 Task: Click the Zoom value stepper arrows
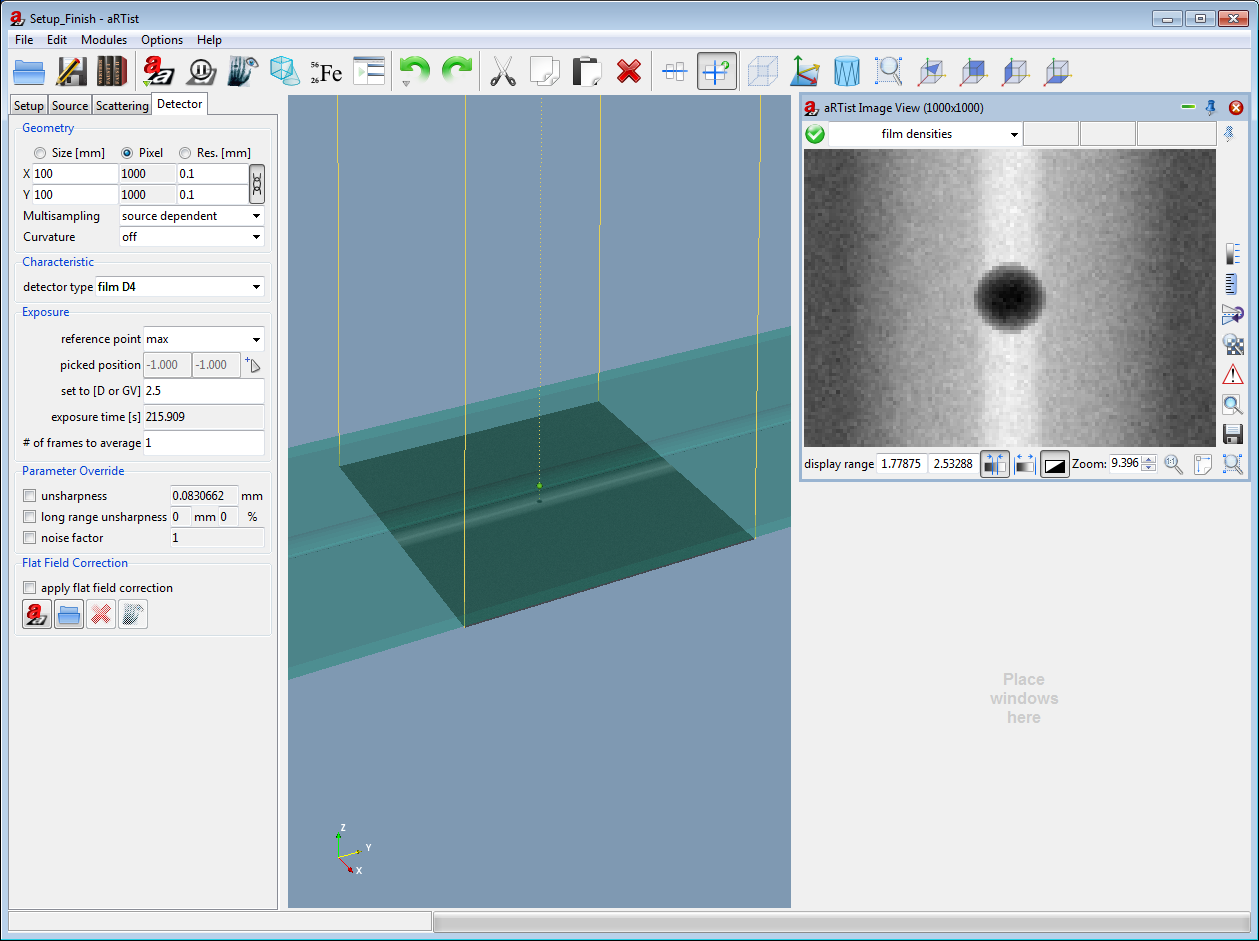1149,464
